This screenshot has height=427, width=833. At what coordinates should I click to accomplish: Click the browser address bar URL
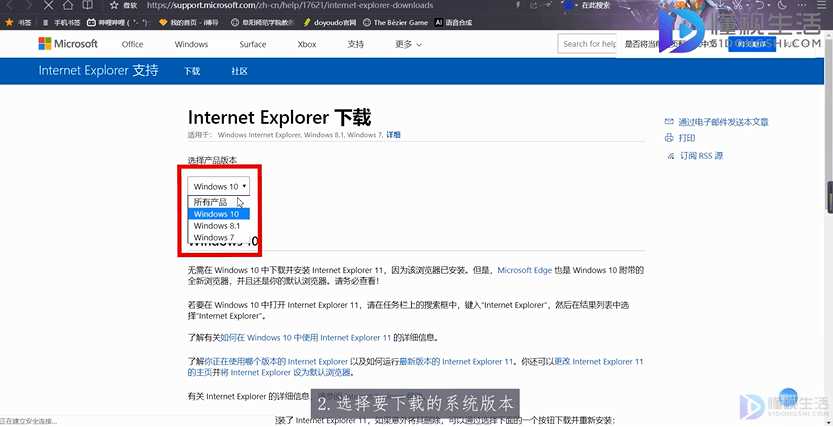[x=290, y=5]
